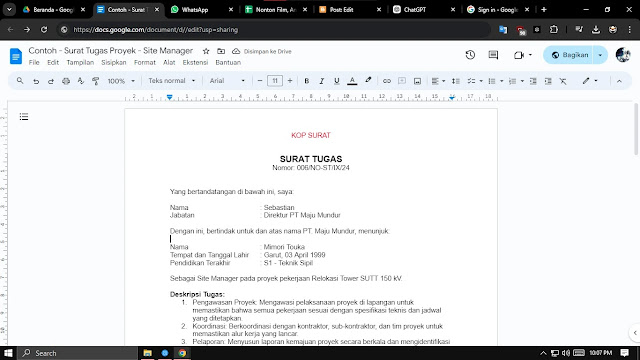Activate paint format tool
The height and width of the screenshot is (360, 640).
click(96, 81)
